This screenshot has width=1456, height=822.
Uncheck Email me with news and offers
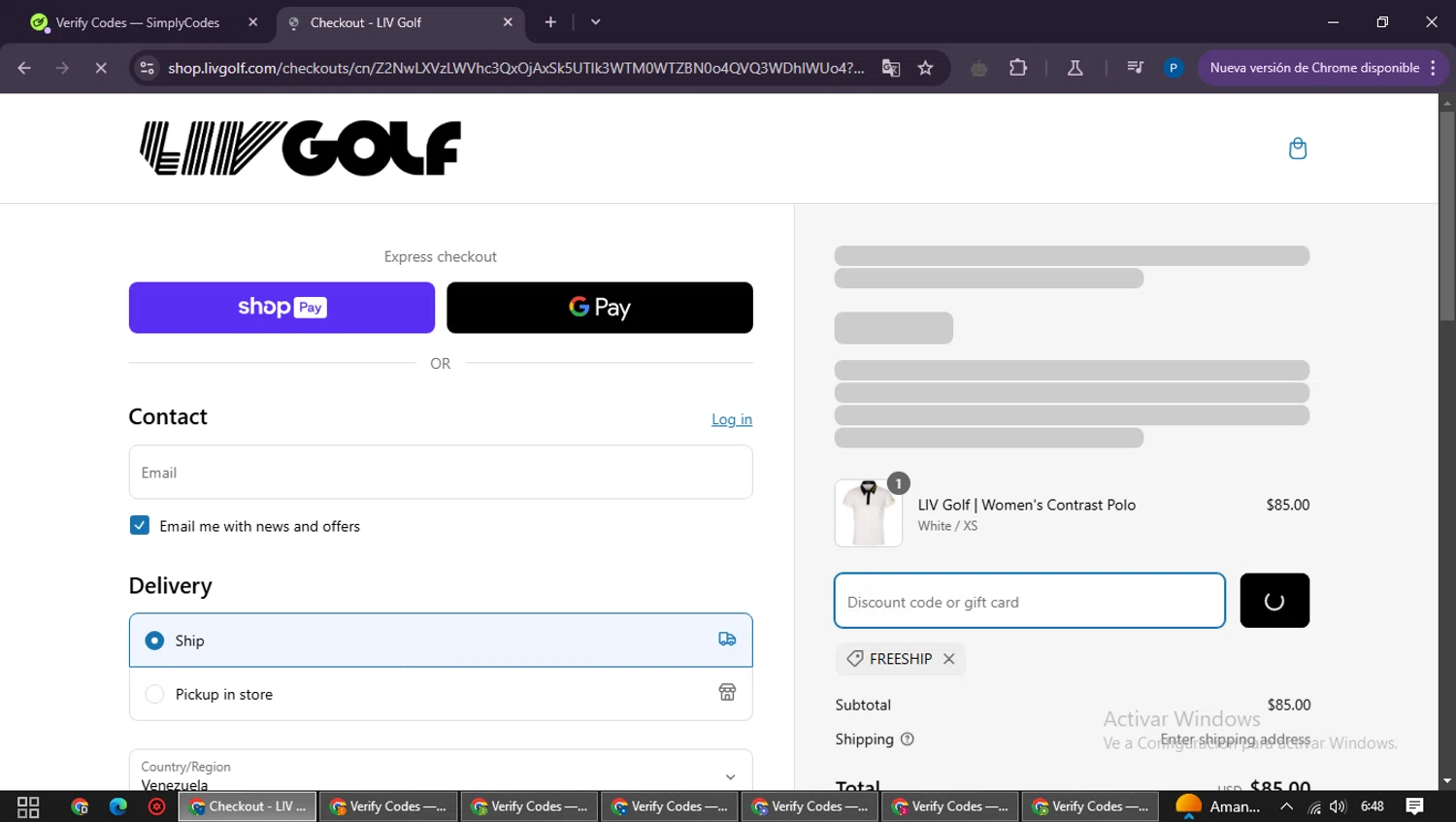pos(140,525)
